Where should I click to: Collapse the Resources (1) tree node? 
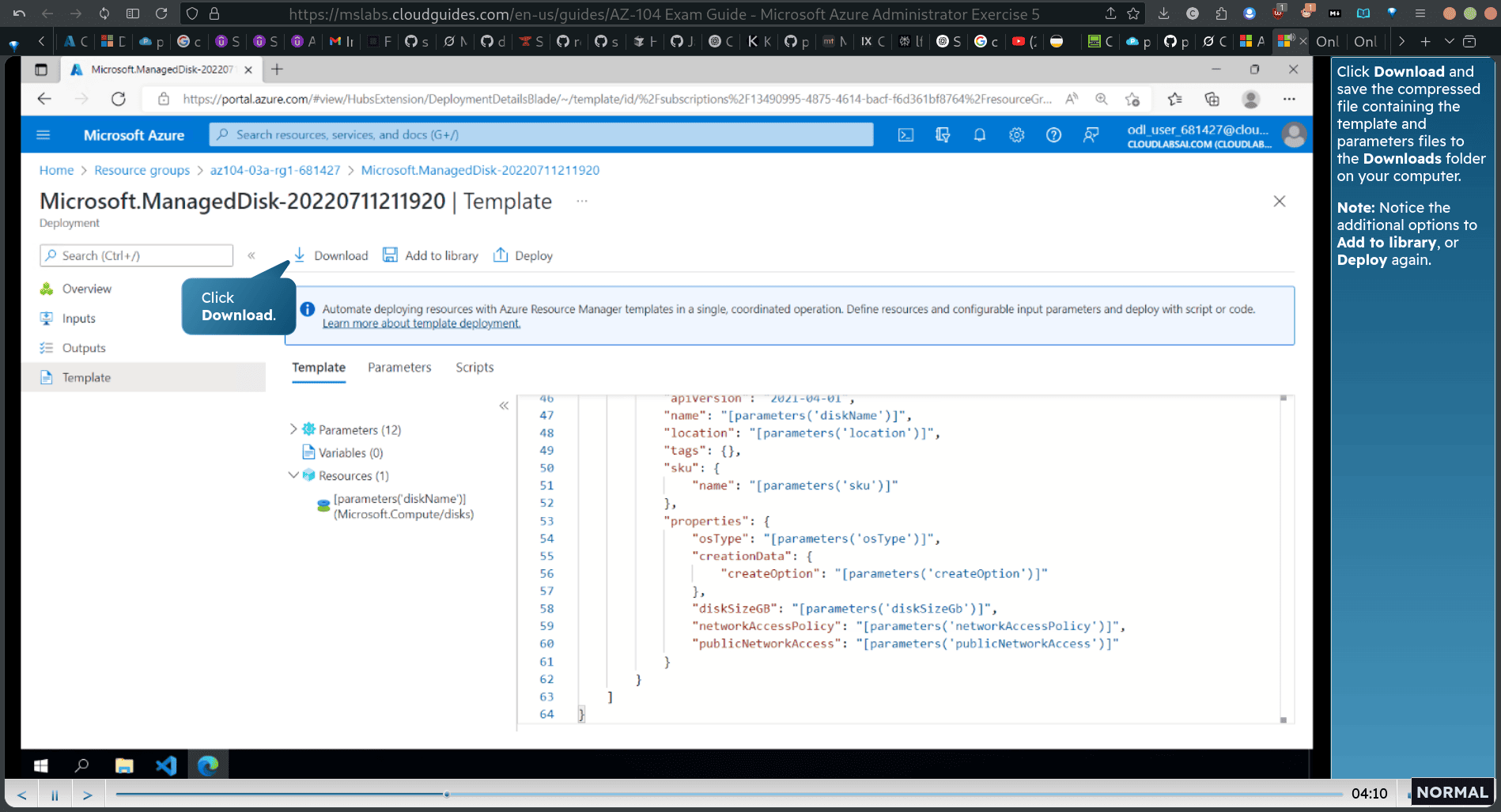pos(293,475)
